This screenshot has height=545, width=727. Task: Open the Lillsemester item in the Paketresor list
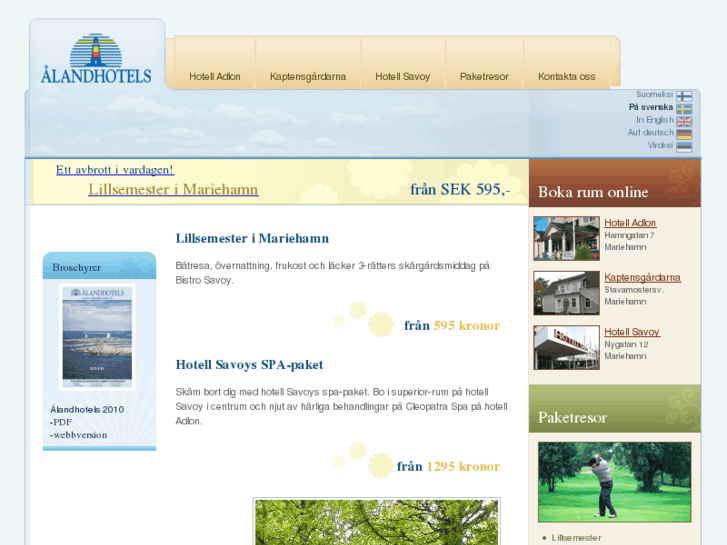pos(576,538)
